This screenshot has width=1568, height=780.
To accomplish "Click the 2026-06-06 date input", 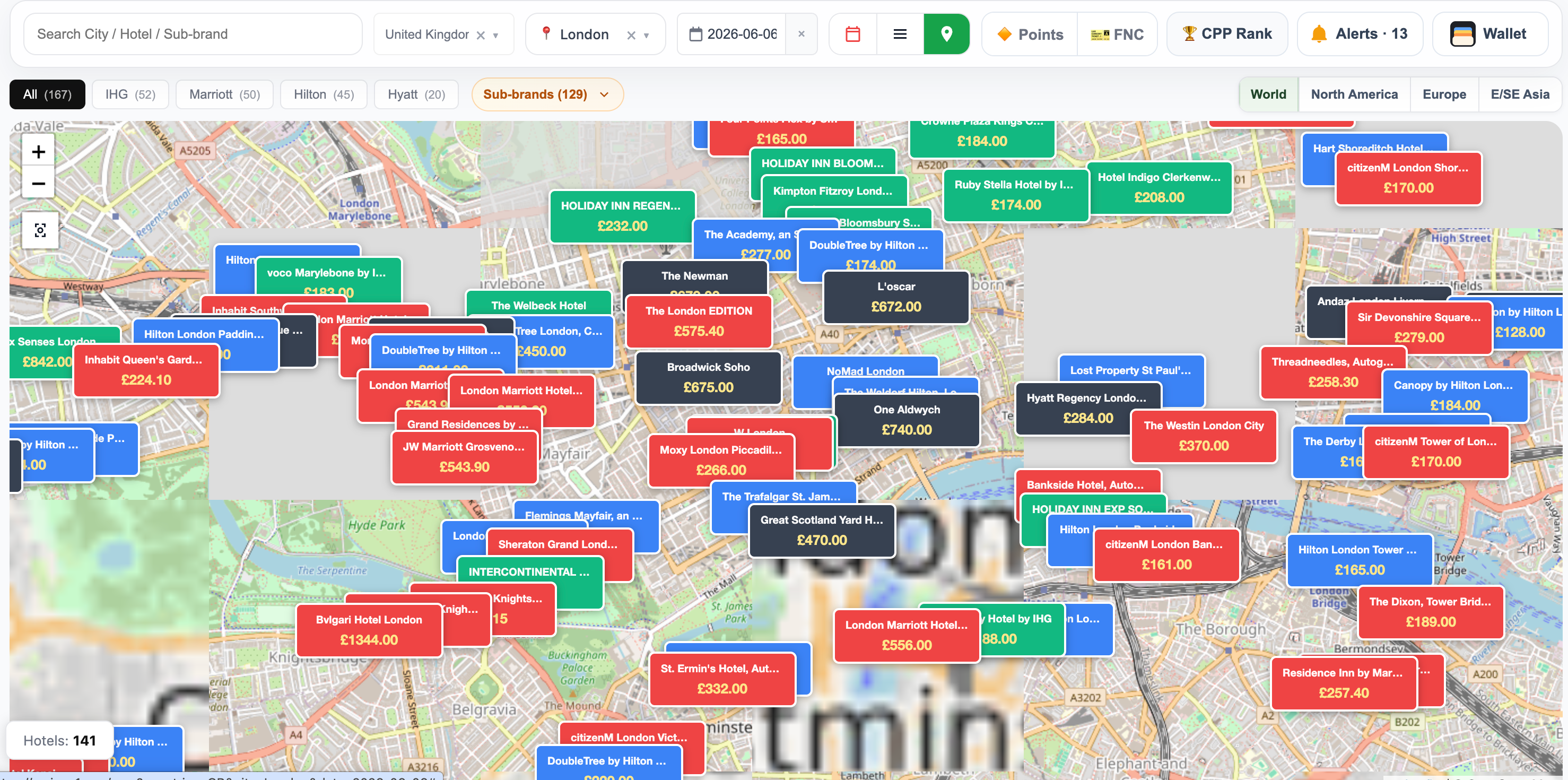I will click(742, 34).
